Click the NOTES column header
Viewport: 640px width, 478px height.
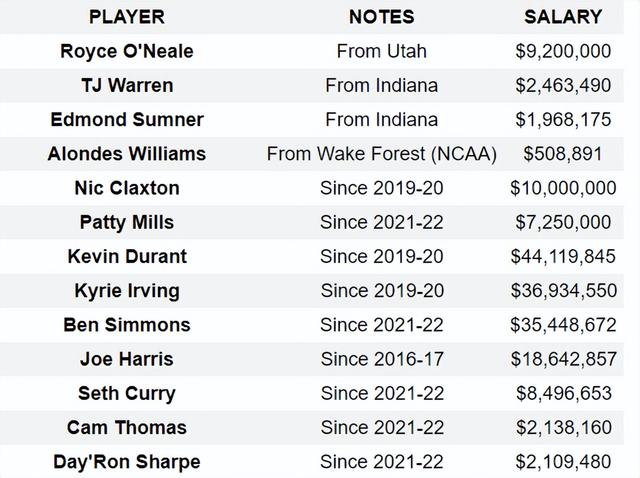pyautogui.click(x=382, y=17)
